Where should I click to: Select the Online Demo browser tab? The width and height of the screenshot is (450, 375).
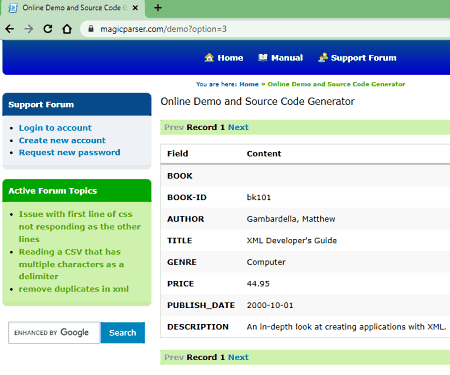pyautogui.click(x=74, y=8)
